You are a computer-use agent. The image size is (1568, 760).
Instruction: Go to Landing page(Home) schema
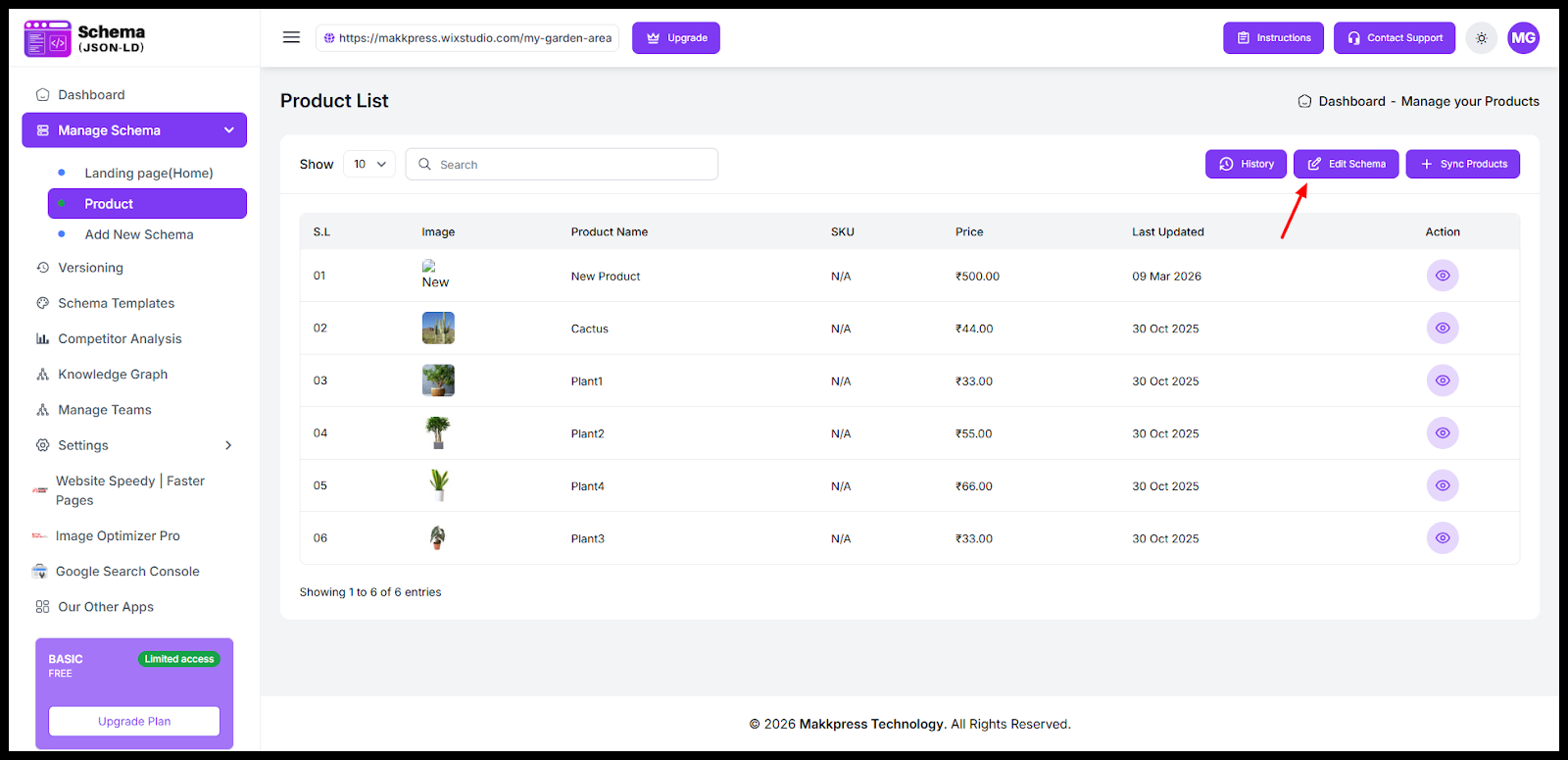pos(148,173)
